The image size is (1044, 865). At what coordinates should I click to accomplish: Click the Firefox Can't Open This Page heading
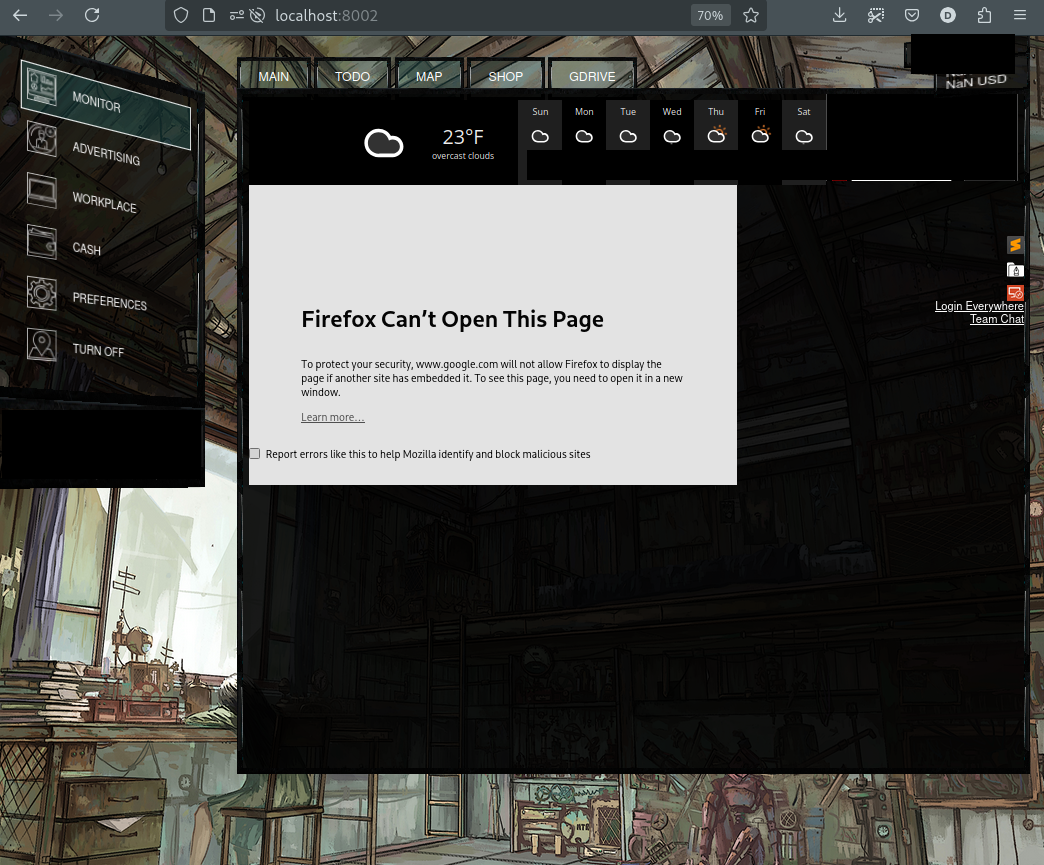452,319
